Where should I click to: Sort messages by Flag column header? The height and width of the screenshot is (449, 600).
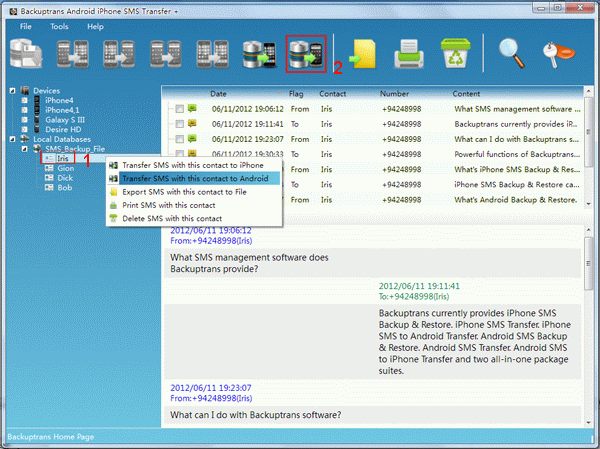296,94
